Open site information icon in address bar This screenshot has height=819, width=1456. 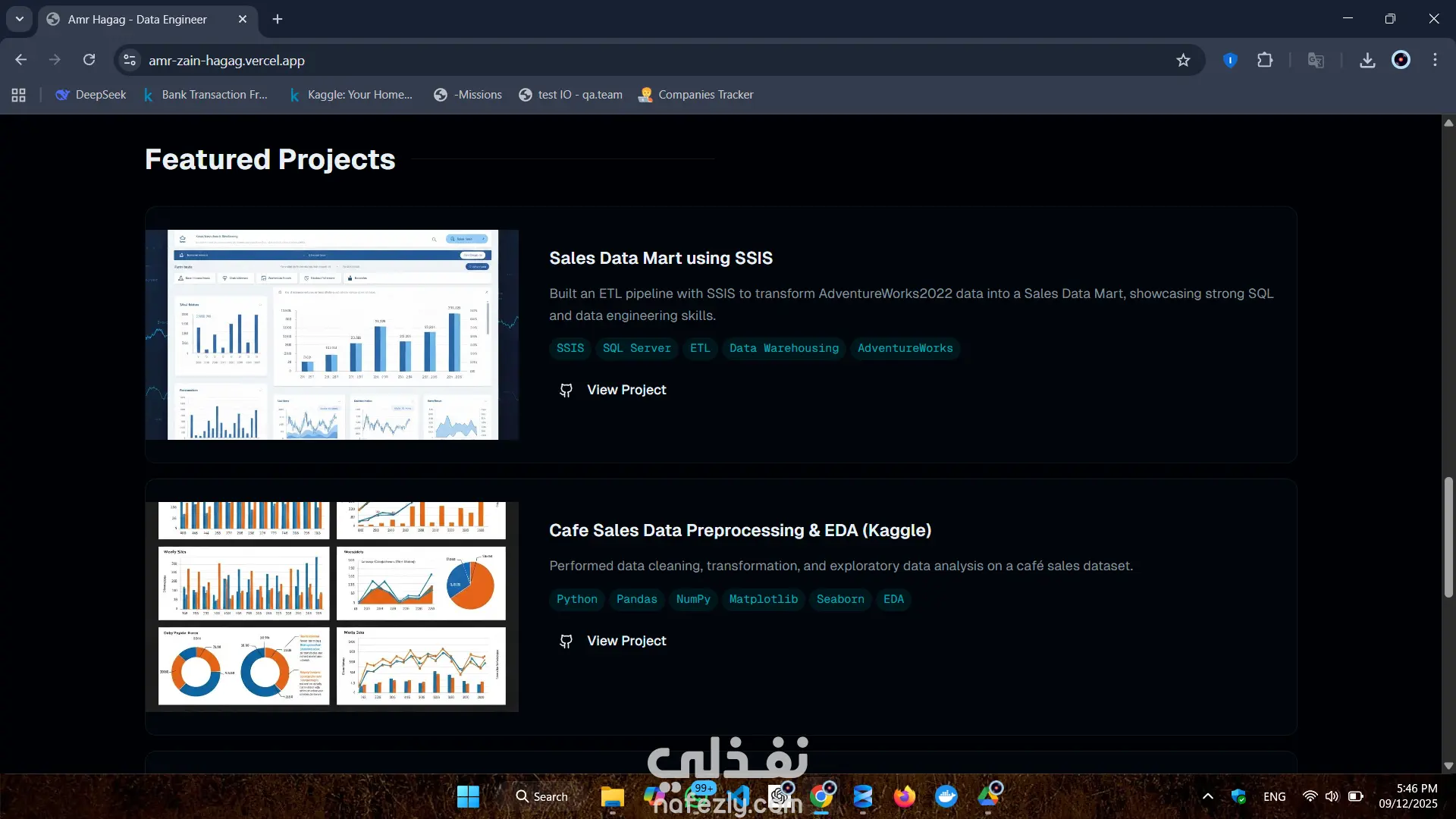pyautogui.click(x=130, y=60)
